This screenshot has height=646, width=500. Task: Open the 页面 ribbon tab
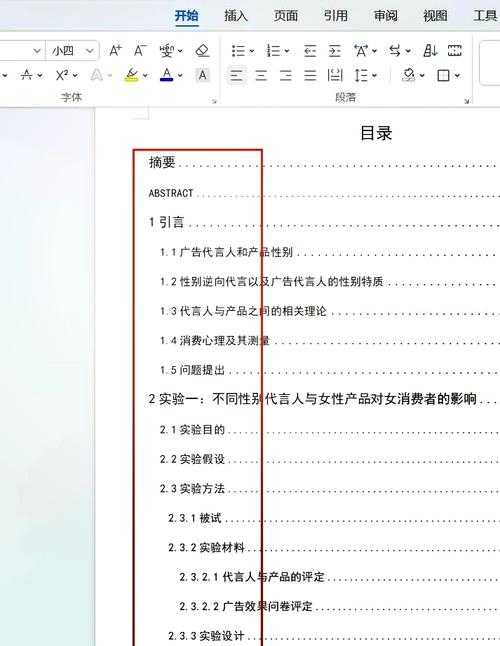pyautogui.click(x=286, y=16)
